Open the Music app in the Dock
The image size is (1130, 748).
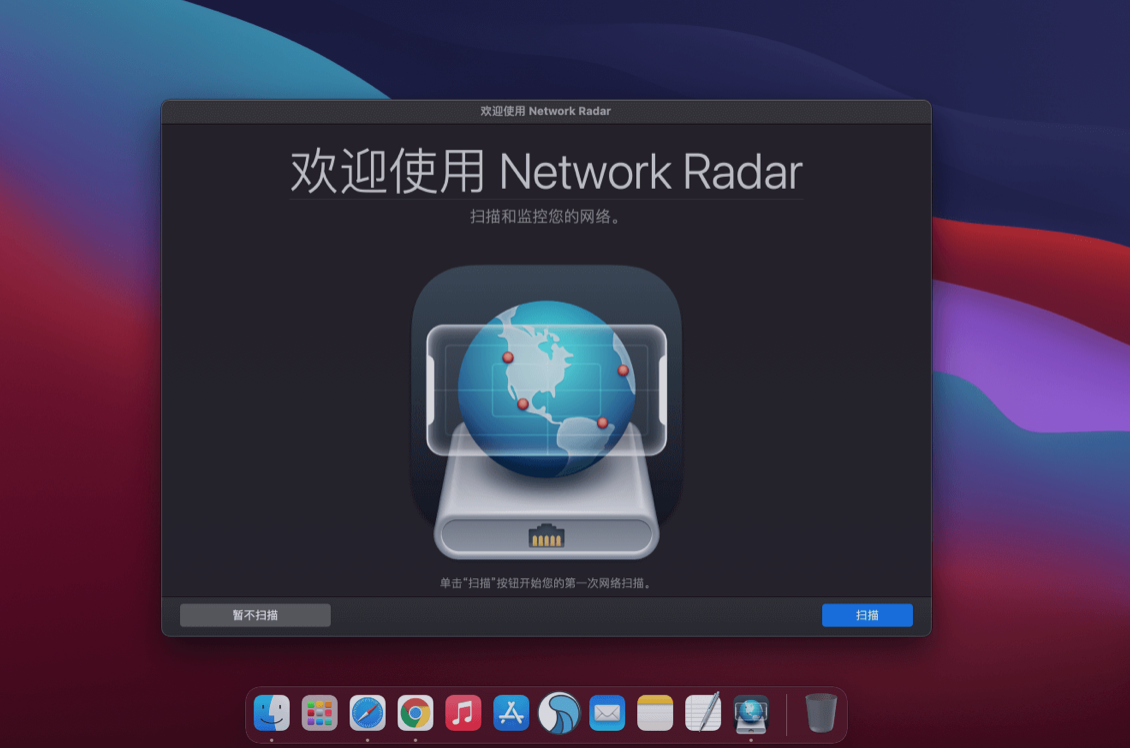pos(463,713)
